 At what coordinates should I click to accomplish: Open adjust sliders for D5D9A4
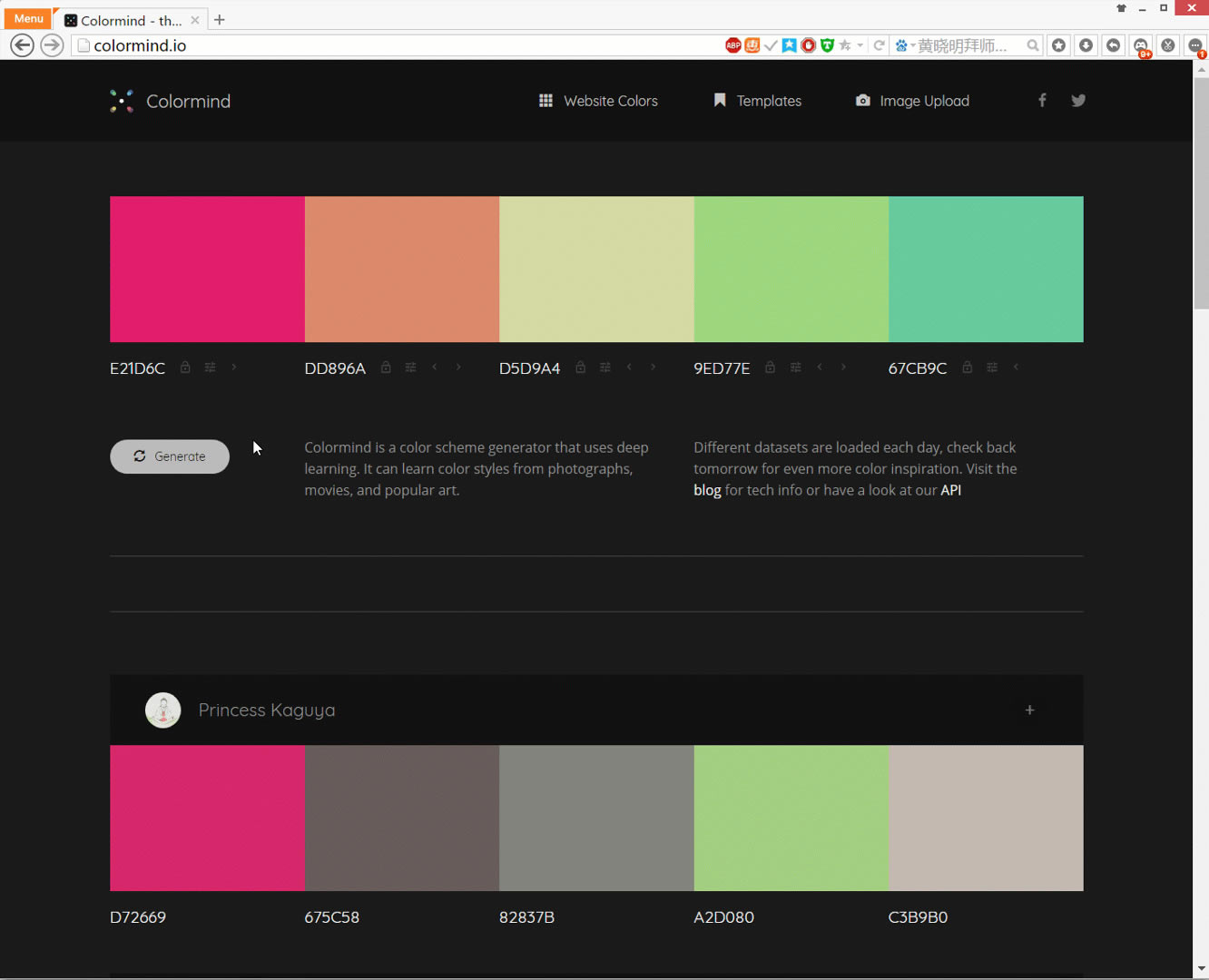tap(604, 367)
